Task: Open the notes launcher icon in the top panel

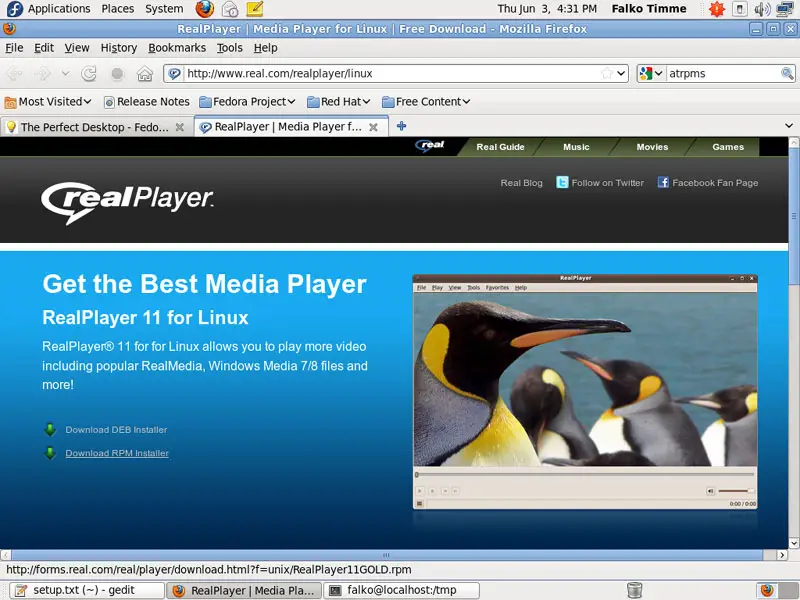Action: 255,9
